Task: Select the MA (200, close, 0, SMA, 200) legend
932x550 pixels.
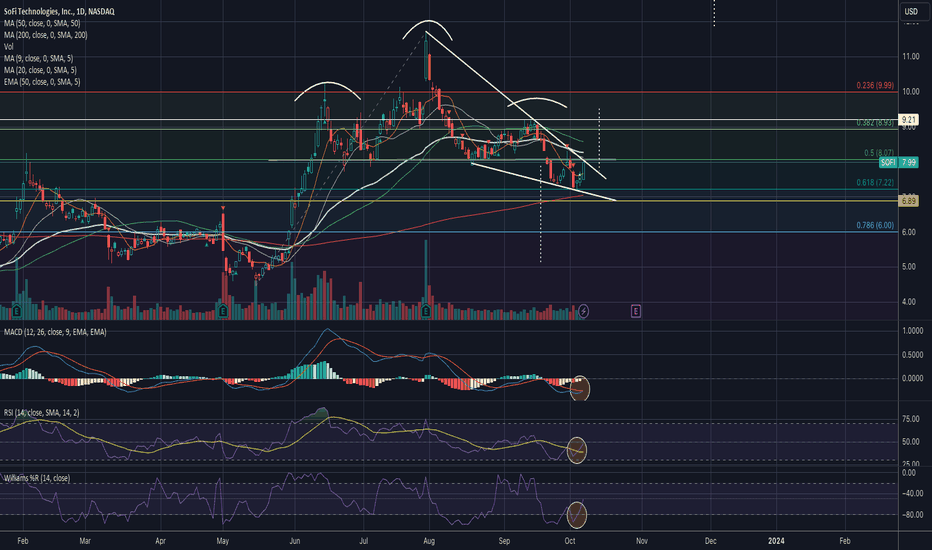Action: pyautogui.click(x=45, y=35)
